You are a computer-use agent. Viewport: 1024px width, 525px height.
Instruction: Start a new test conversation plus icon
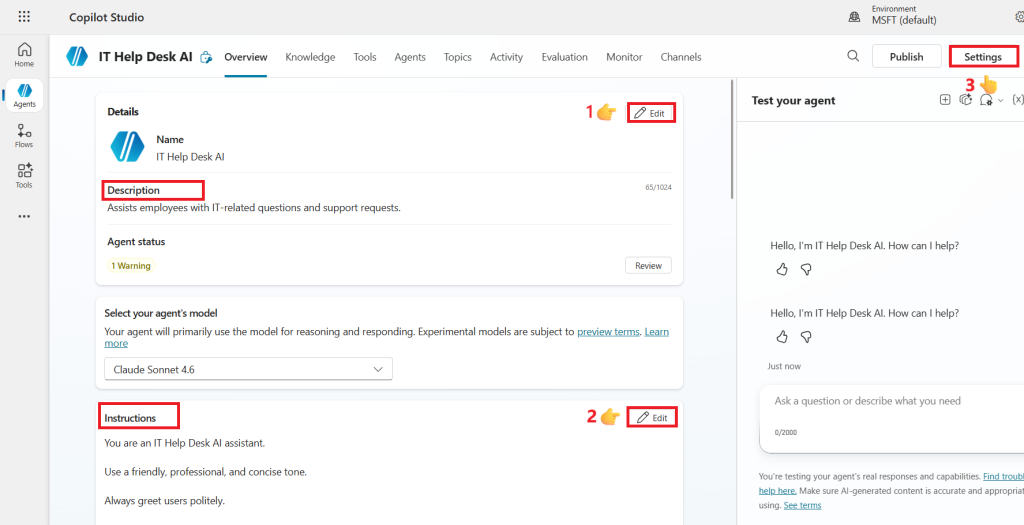coord(944,100)
